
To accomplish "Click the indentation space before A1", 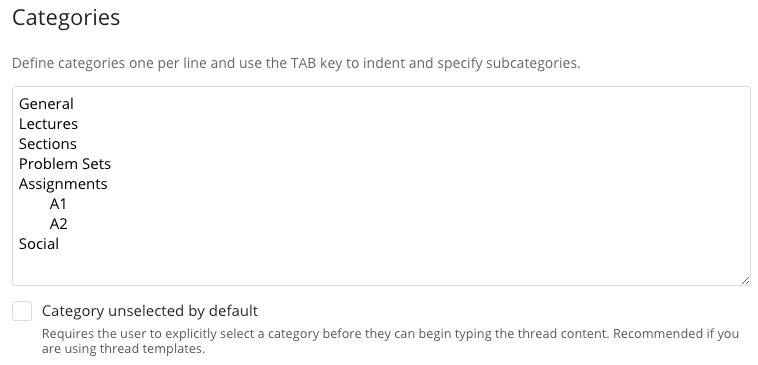I will click(x=34, y=204).
